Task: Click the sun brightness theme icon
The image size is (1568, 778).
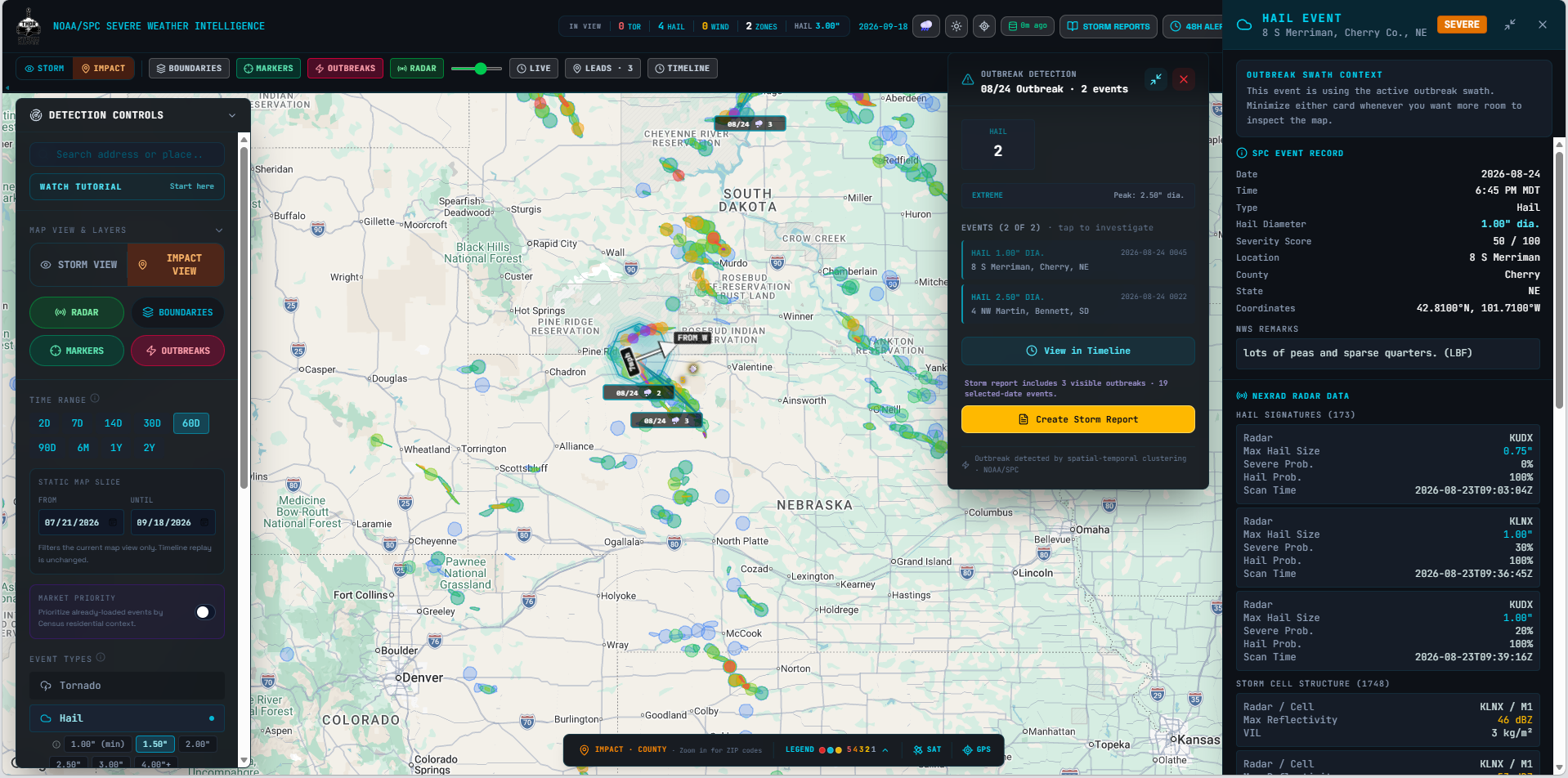Action: tap(956, 26)
